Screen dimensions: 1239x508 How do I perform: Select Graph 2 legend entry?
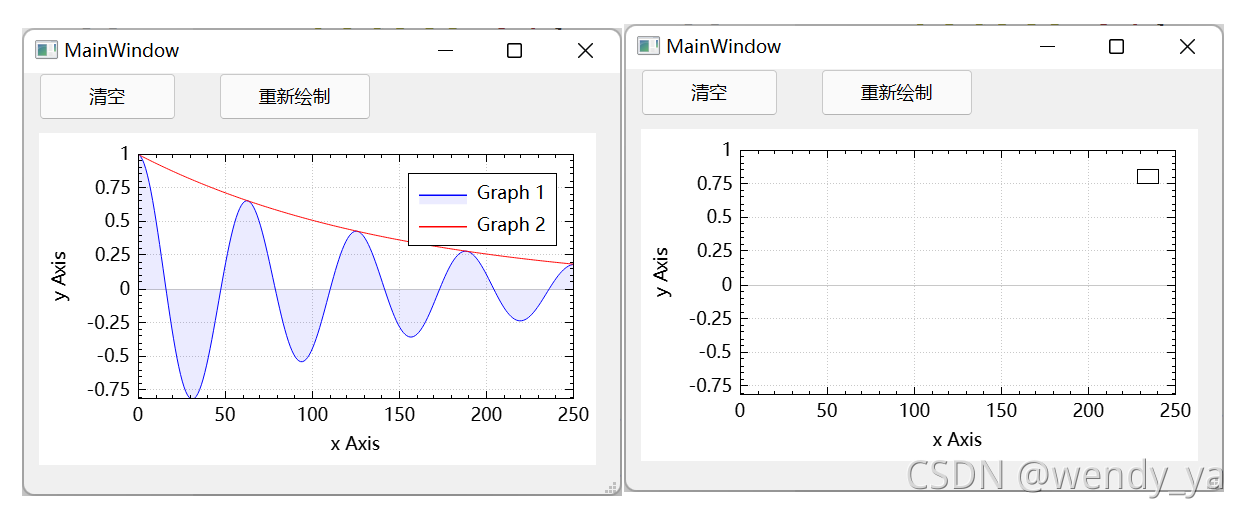tap(481, 225)
